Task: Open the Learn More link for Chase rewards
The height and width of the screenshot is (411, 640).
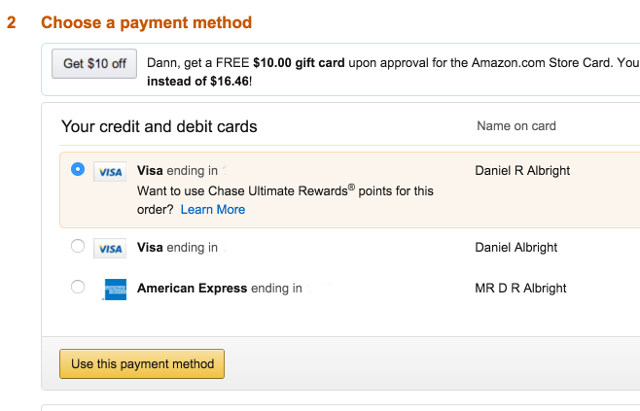Action: tap(213, 209)
